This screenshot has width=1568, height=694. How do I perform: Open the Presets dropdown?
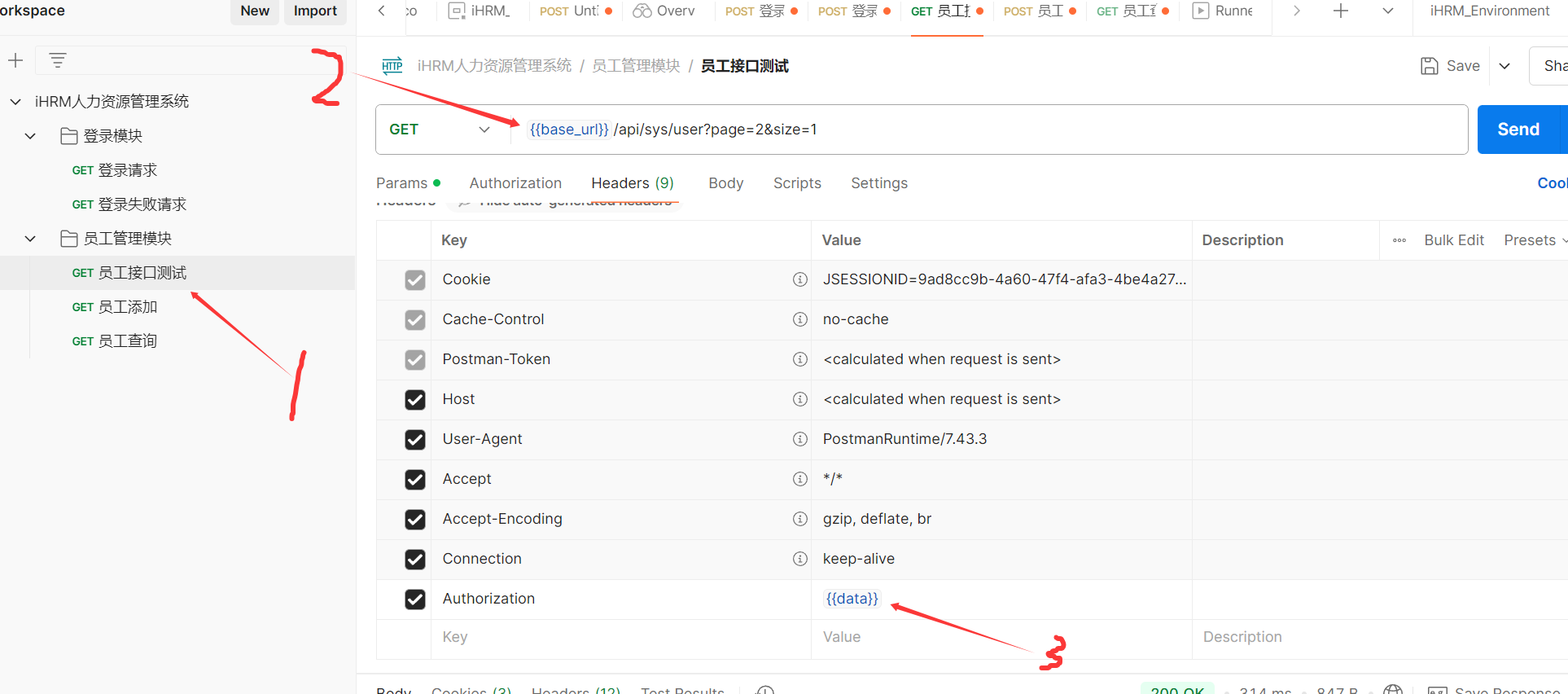(1535, 240)
